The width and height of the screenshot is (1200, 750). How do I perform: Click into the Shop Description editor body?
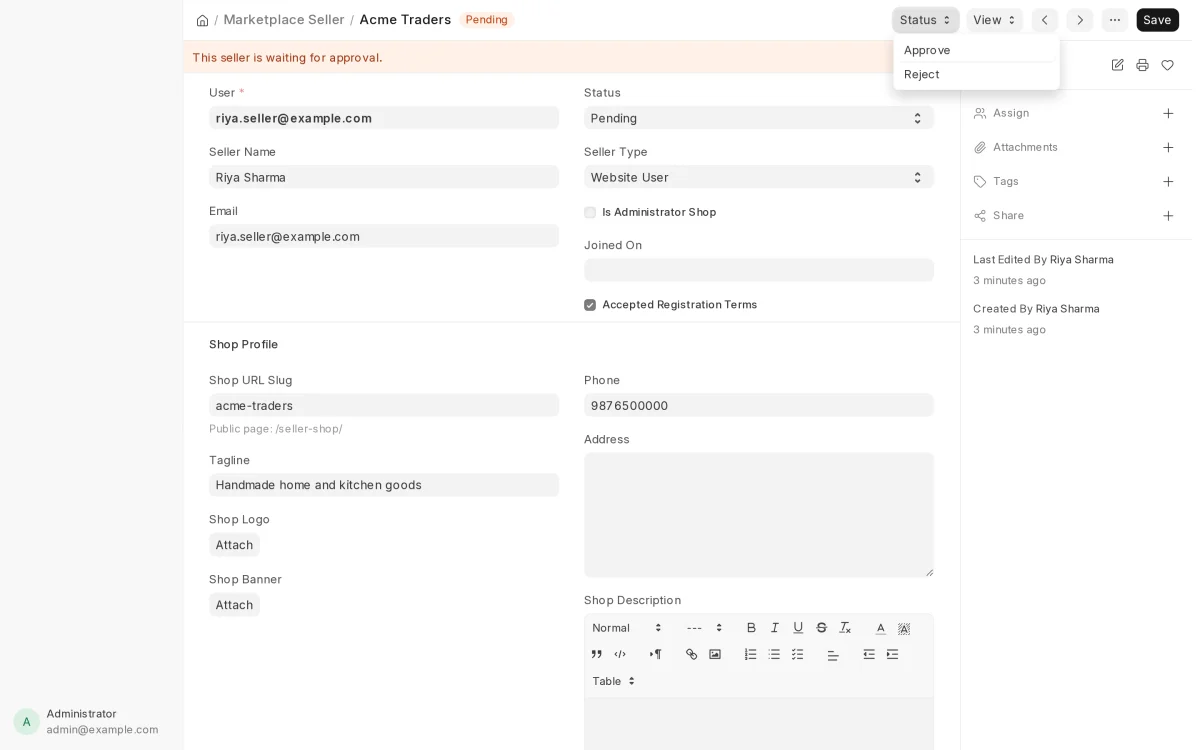tap(759, 724)
